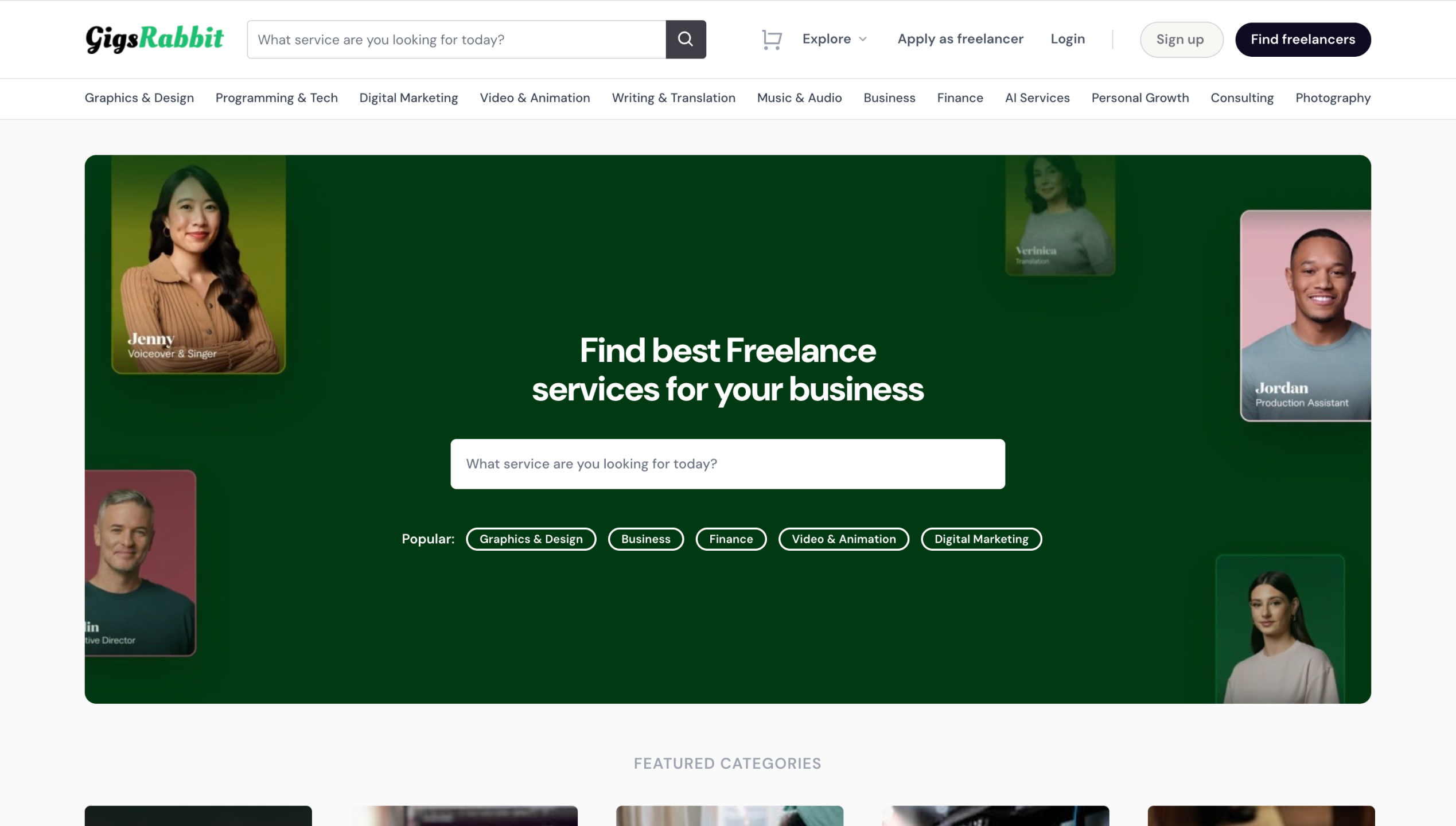Click the Video & Animation popular tag
The image size is (1456, 826).
tap(844, 538)
